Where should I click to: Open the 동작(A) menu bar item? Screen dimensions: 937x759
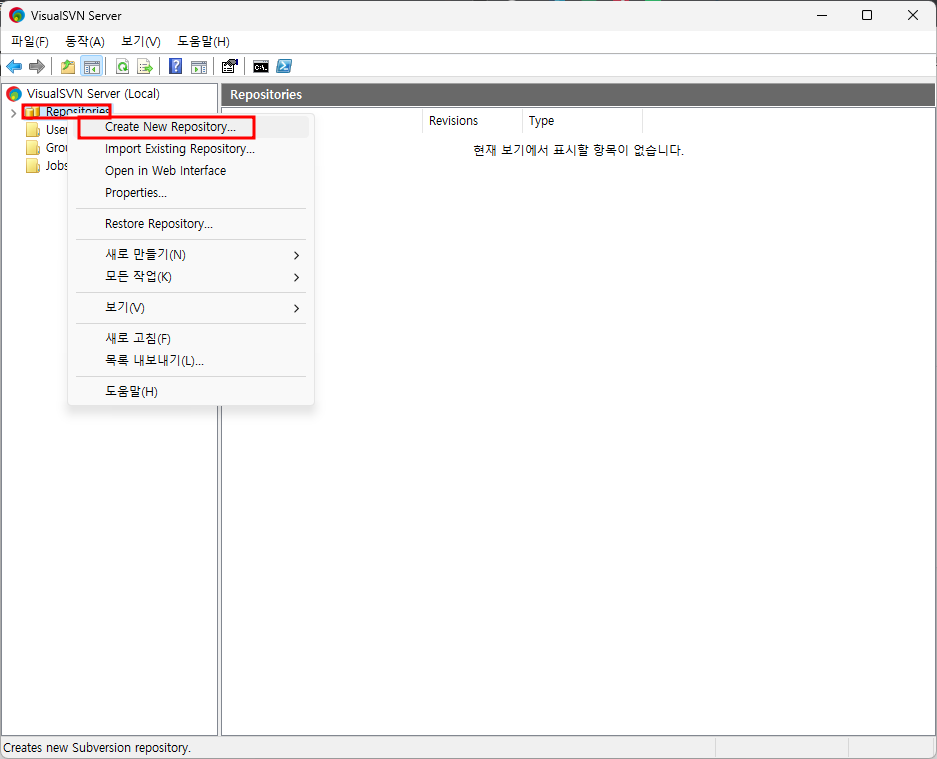[85, 41]
